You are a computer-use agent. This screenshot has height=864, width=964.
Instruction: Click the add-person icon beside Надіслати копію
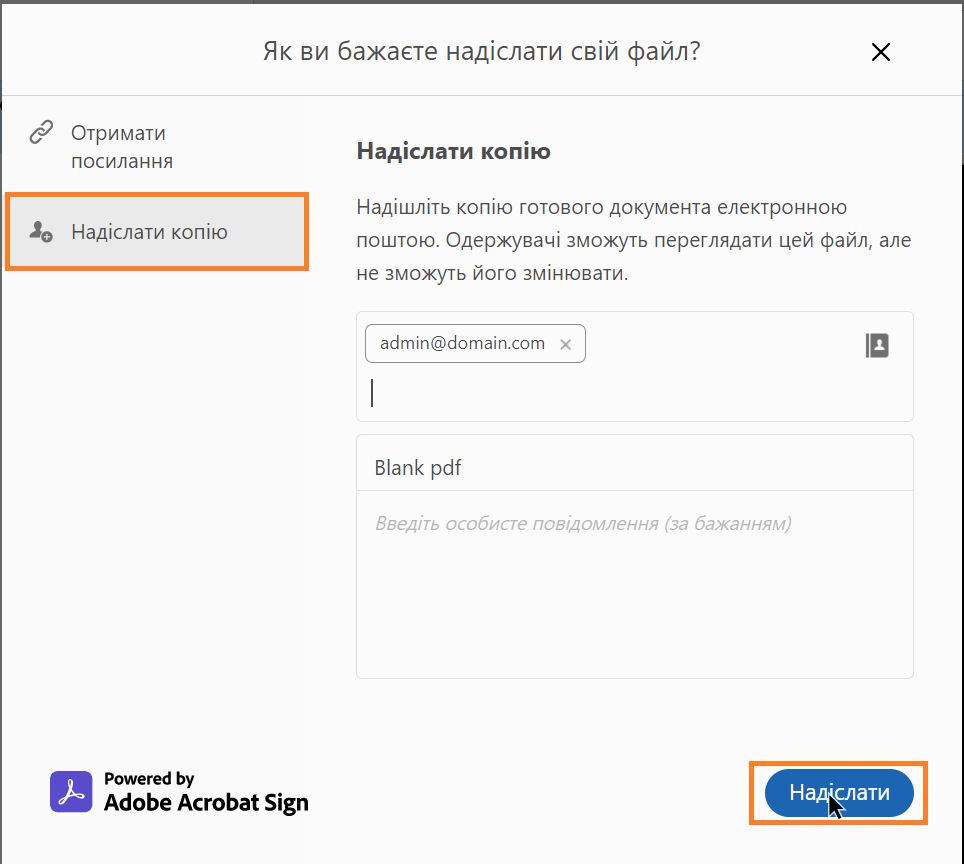(x=41, y=232)
